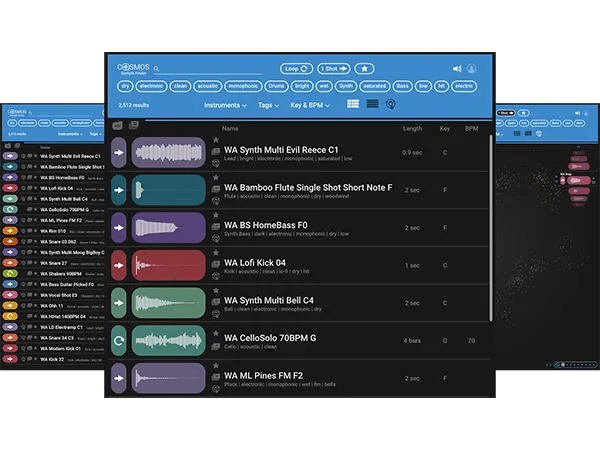
Task: Filter by the dry tag
Action: tap(125, 86)
